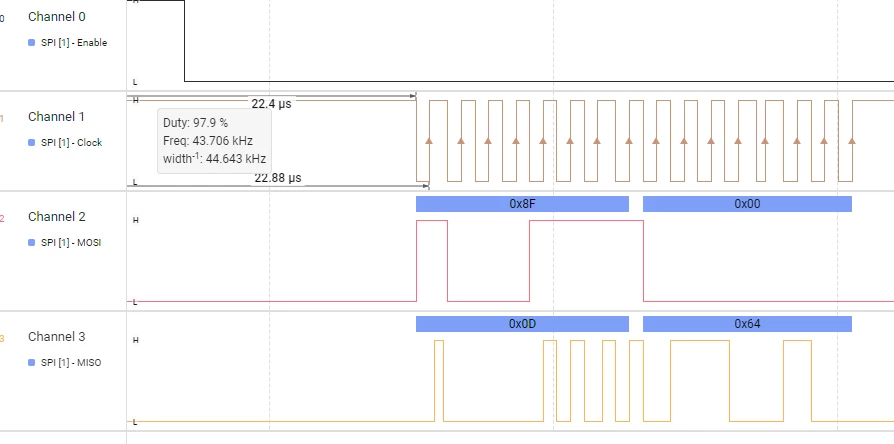This screenshot has width=894, height=444.
Task: Click the Freq: 43.706 kHz readout
Action: pos(208,141)
